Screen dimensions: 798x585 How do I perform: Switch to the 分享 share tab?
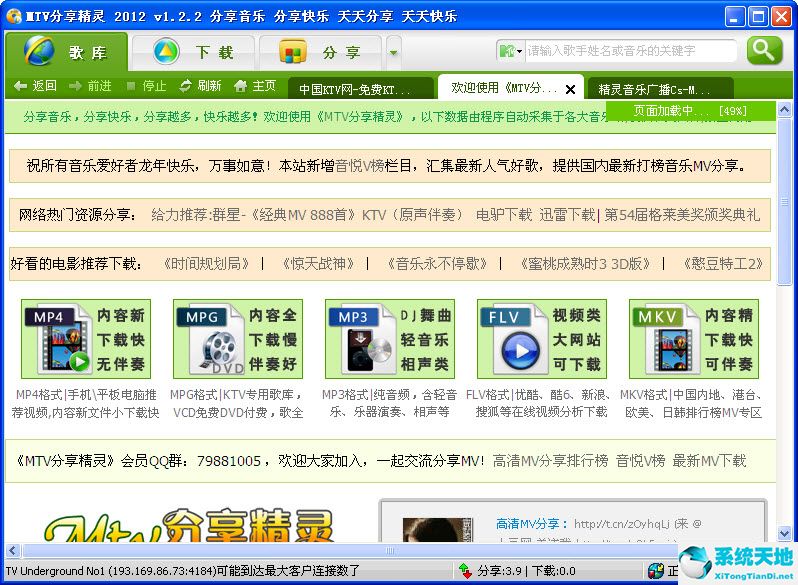point(320,52)
